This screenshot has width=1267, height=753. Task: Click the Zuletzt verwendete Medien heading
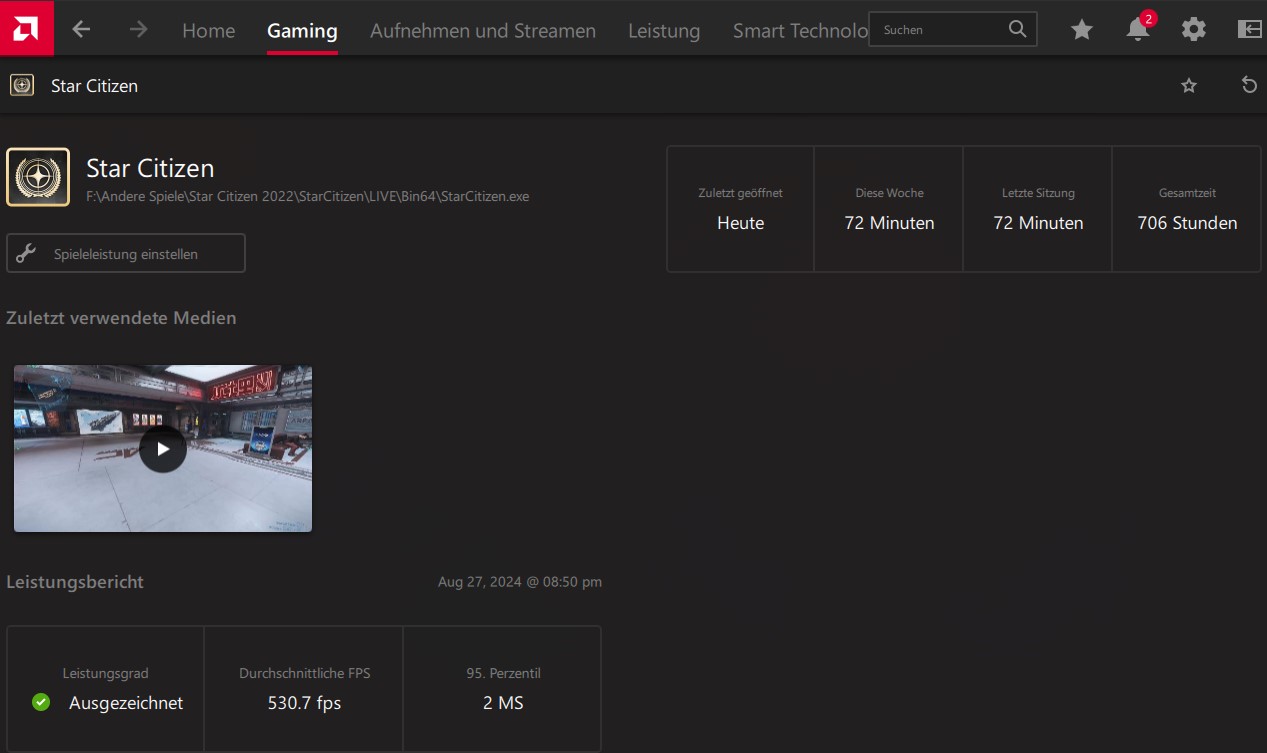click(x=121, y=318)
